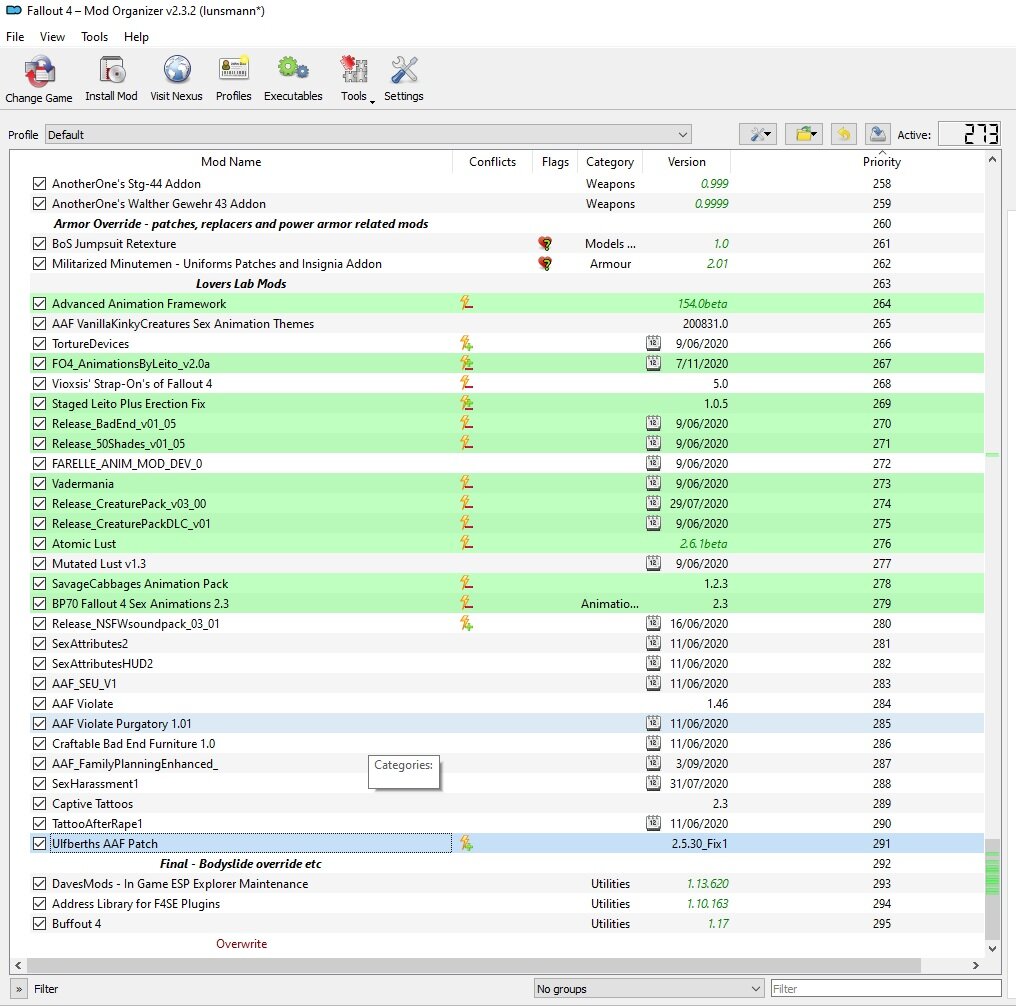1016x1006 pixels.
Task: Click the calendar icon on TattooAfterRape1 row
Action: click(x=653, y=823)
